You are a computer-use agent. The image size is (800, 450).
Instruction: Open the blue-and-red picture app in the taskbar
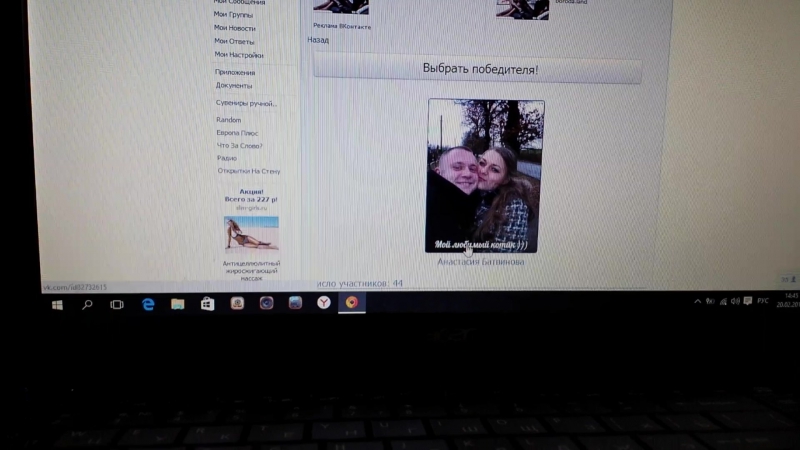coord(295,303)
